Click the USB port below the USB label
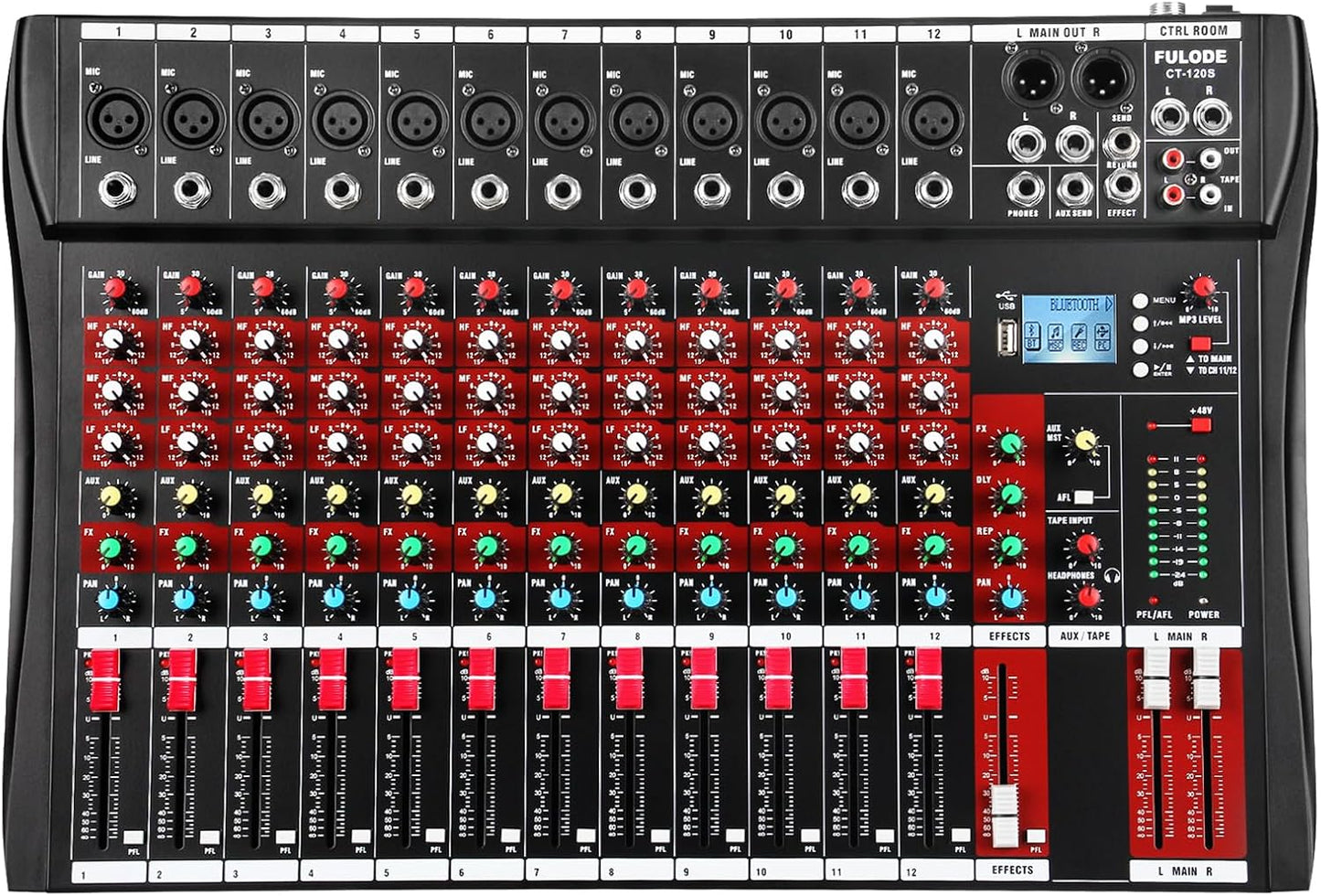The image size is (1321, 896). (x=1007, y=338)
